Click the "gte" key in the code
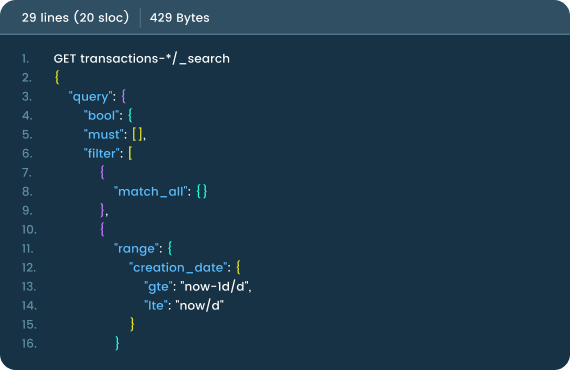Screen dimensions: 570x370 [158, 287]
